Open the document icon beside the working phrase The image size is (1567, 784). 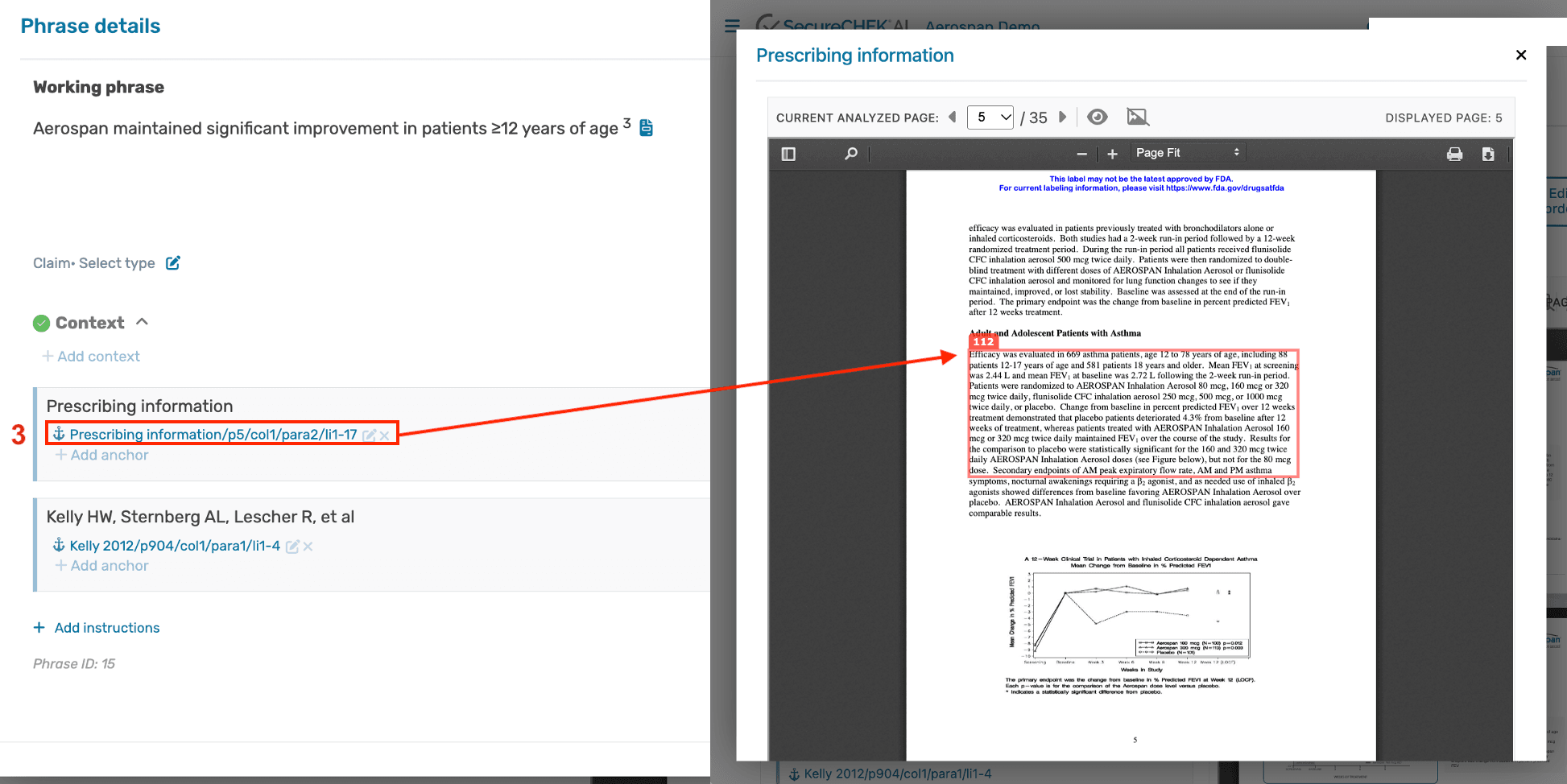click(x=646, y=128)
